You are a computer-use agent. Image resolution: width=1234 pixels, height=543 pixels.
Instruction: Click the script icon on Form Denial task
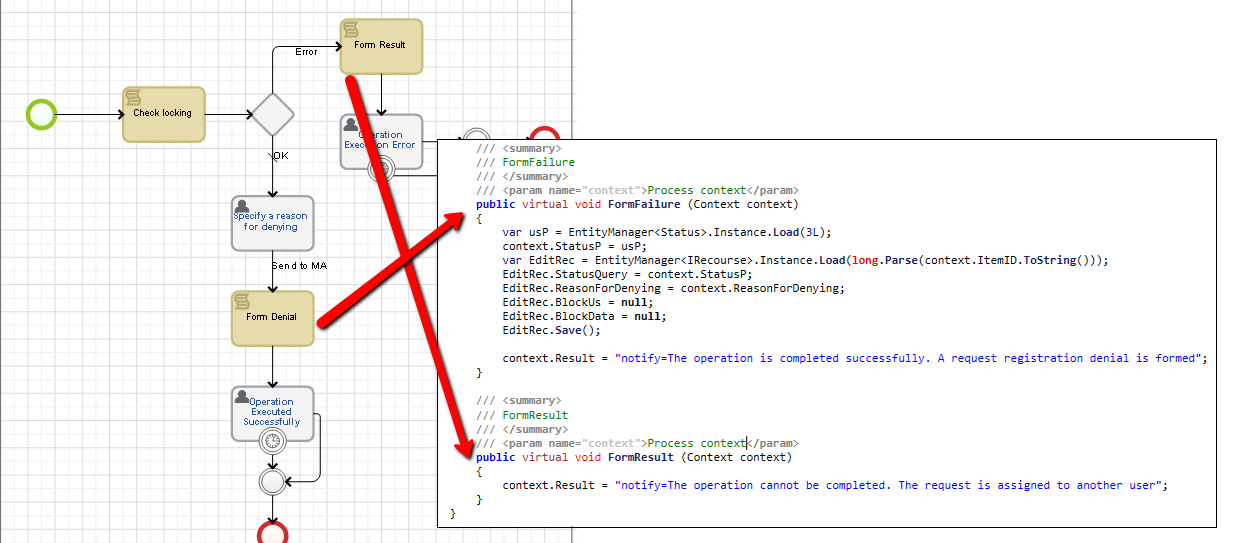click(x=242, y=301)
